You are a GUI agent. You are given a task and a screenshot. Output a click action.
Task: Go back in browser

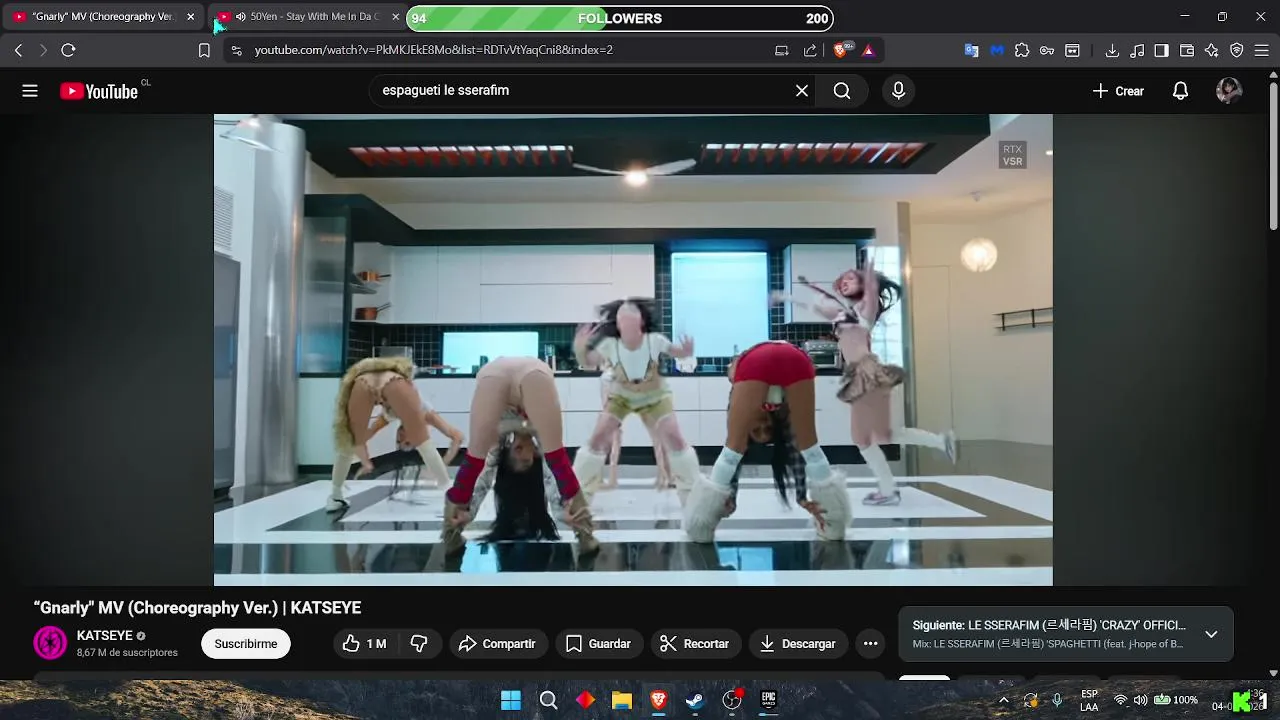tap(18, 50)
